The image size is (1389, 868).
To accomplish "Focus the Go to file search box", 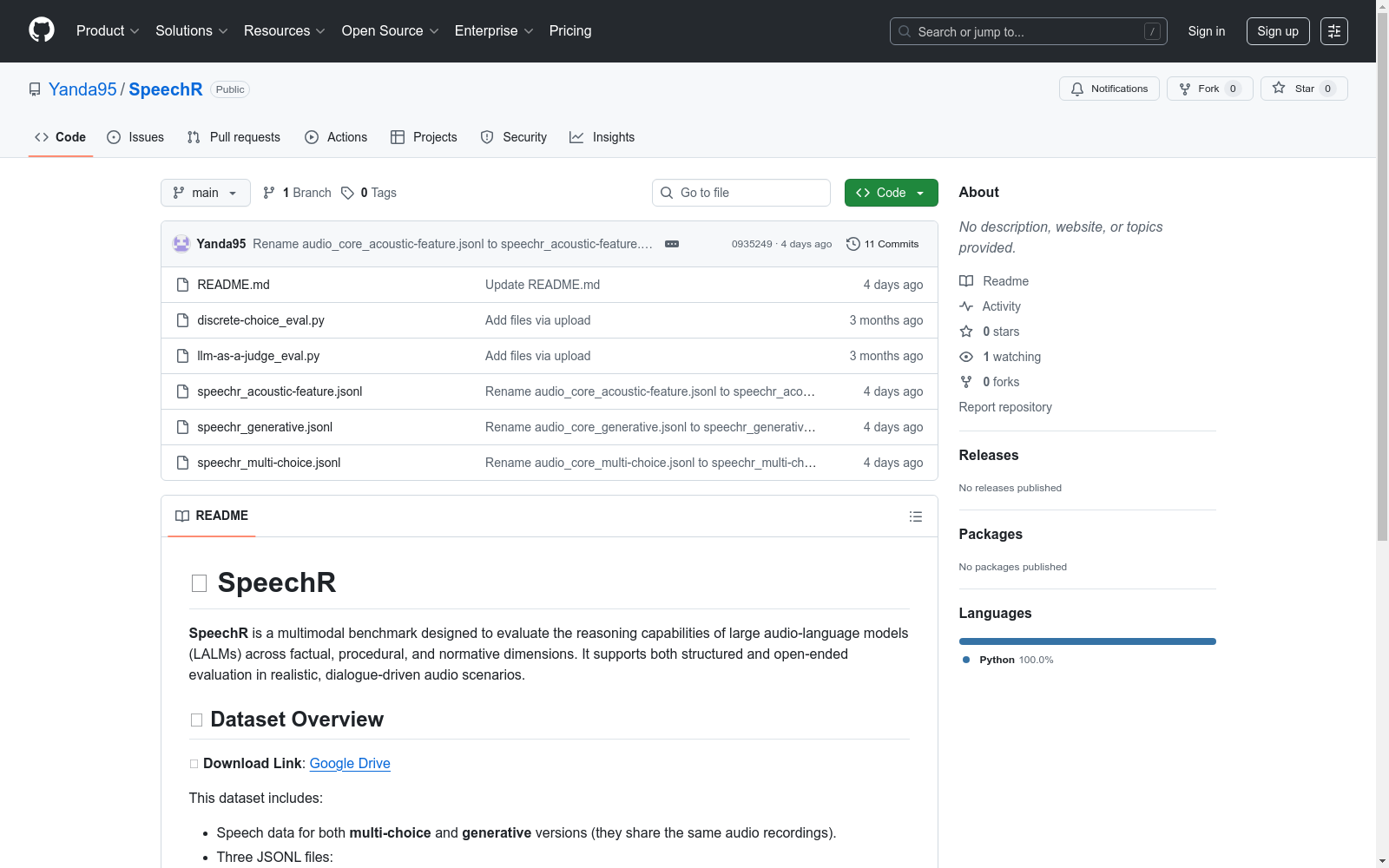I will [x=741, y=193].
